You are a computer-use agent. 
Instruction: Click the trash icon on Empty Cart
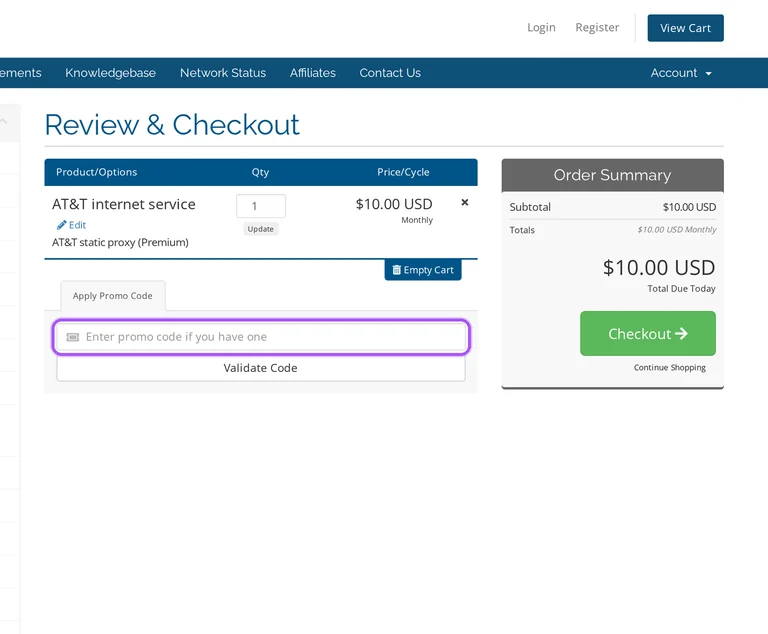pyautogui.click(x=397, y=270)
